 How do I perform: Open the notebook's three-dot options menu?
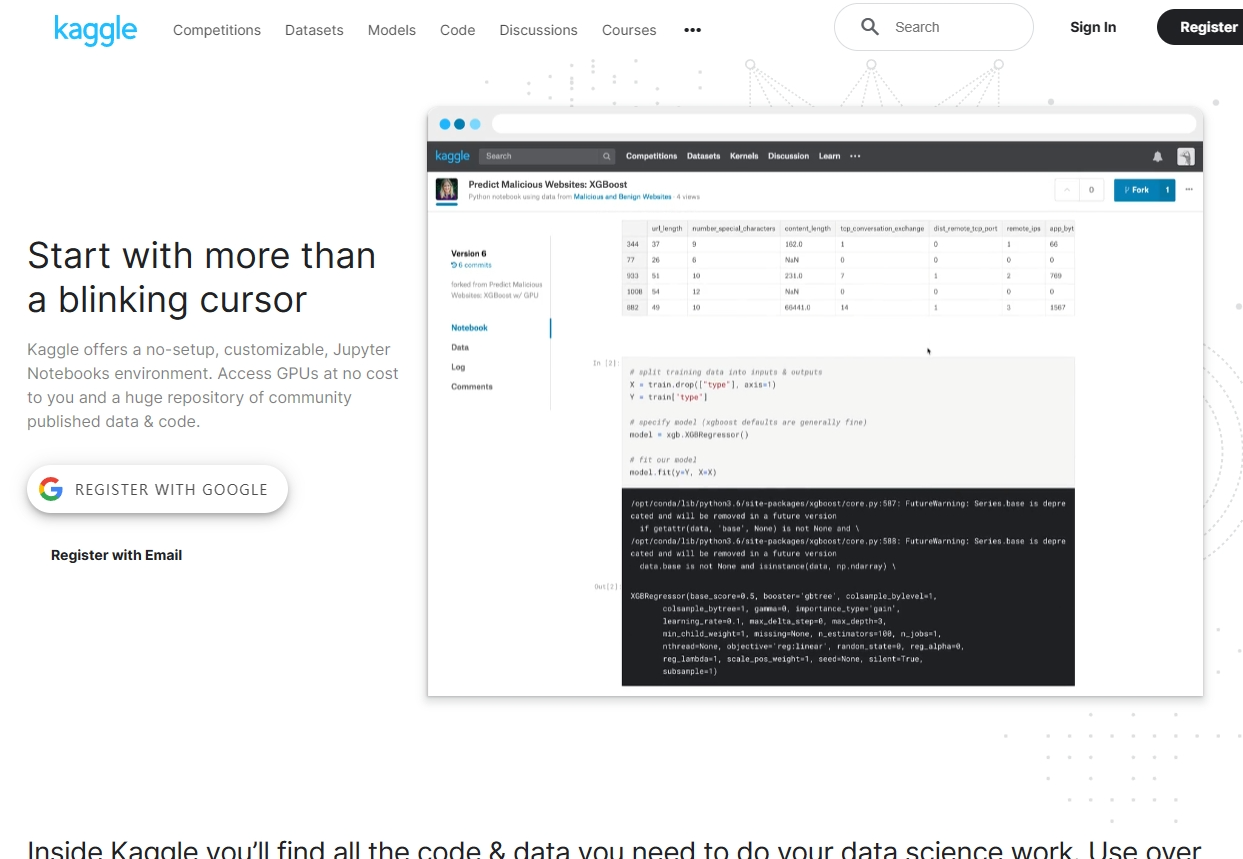(x=1189, y=189)
